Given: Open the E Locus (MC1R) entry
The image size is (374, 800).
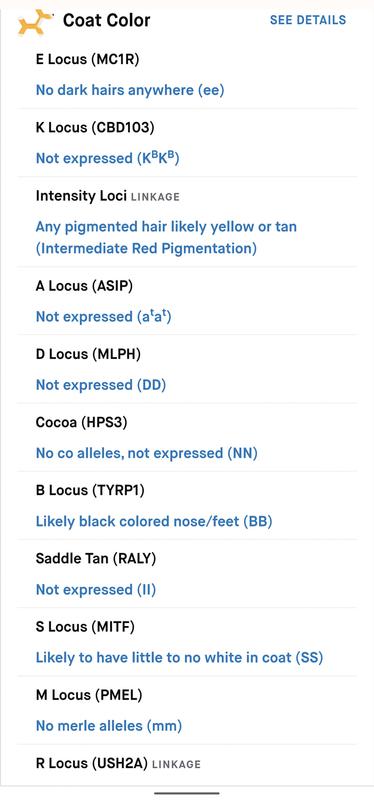Looking at the screenshot, I should coord(187,75).
